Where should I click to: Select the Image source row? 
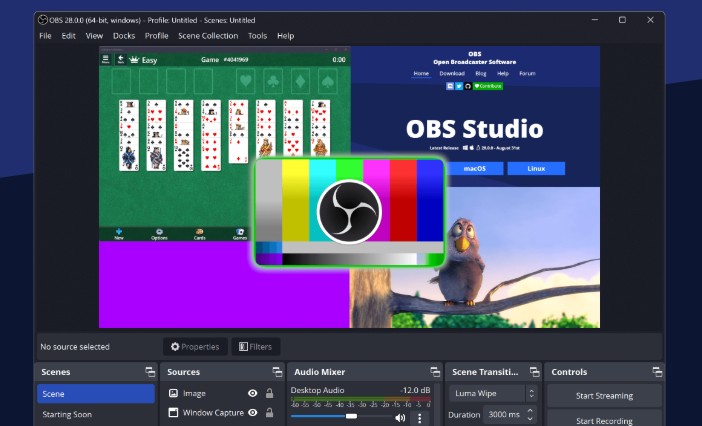222,393
